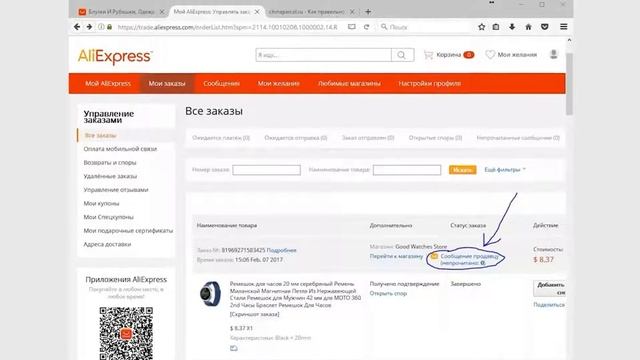Bookmark this page with the star icon
The height and width of the screenshot is (360, 640).
[x=482, y=27]
